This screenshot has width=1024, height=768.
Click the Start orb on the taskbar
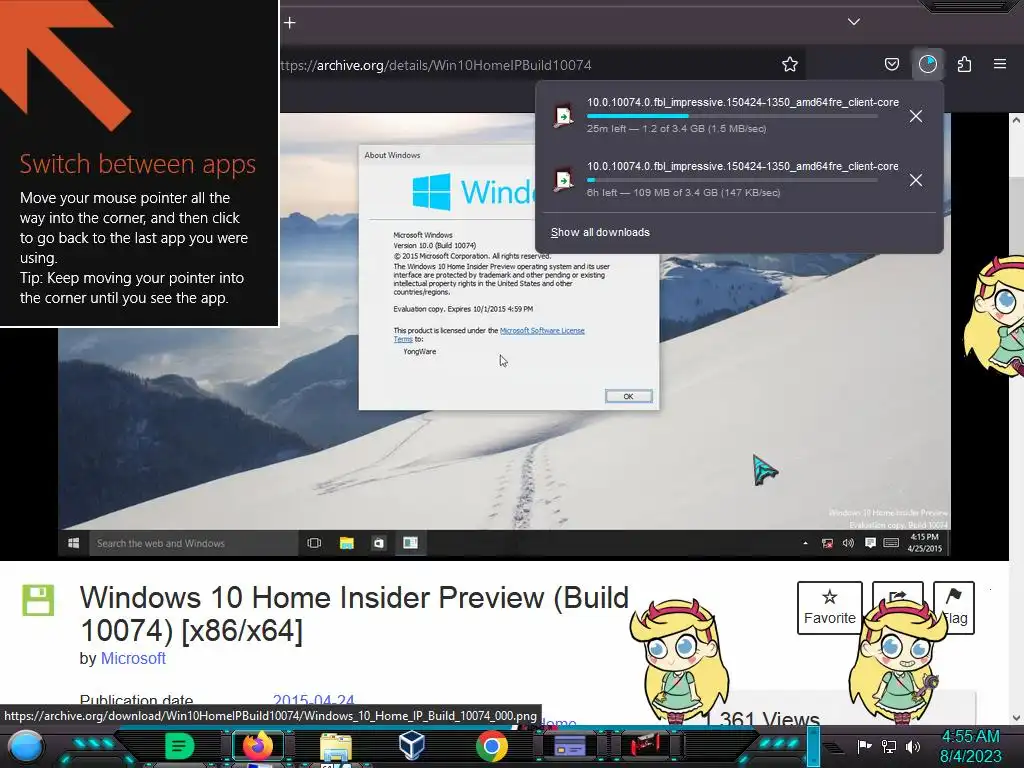click(x=25, y=746)
